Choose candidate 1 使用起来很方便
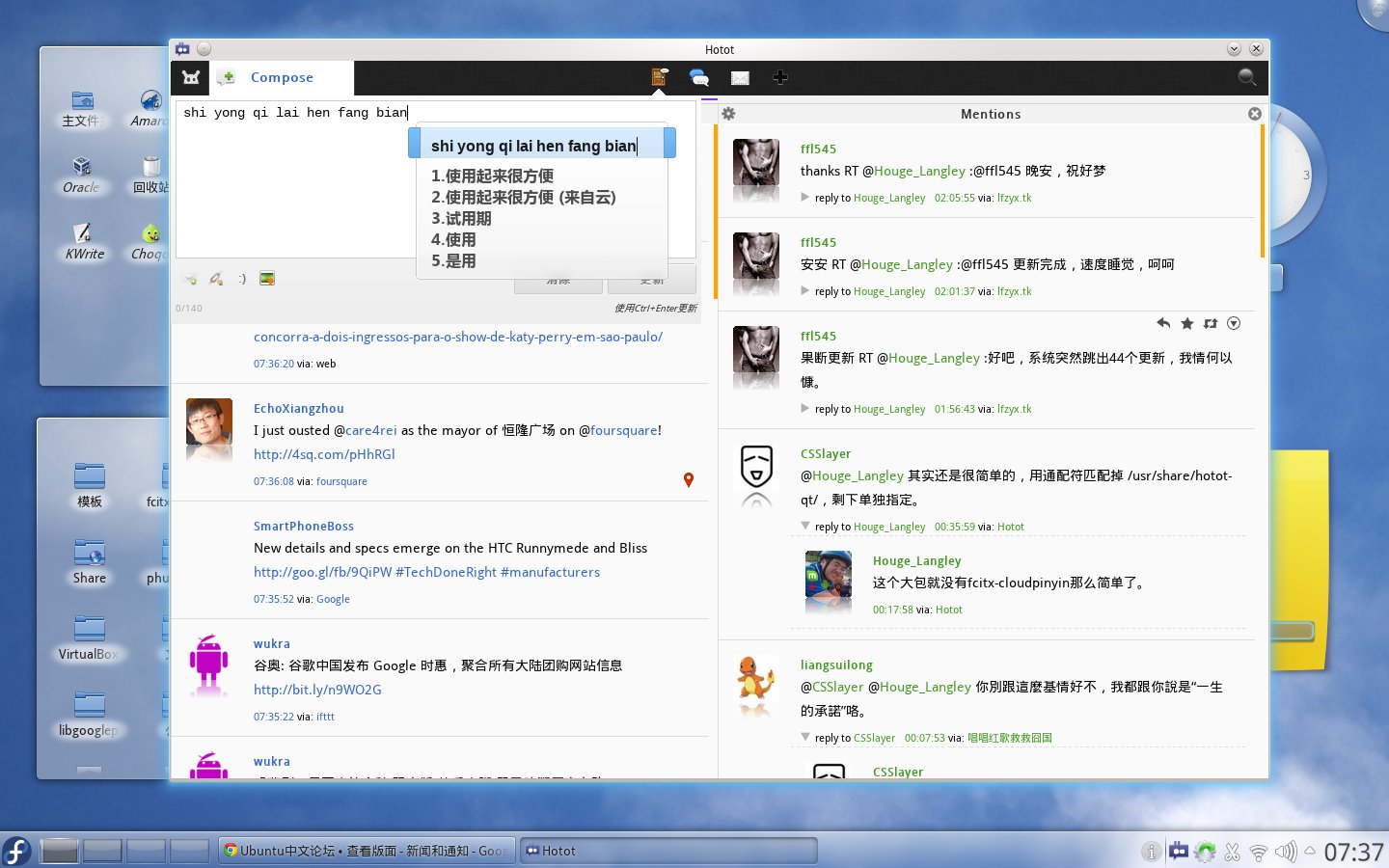Image resolution: width=1389 pixels, height=868 pixels. point(492,176)
